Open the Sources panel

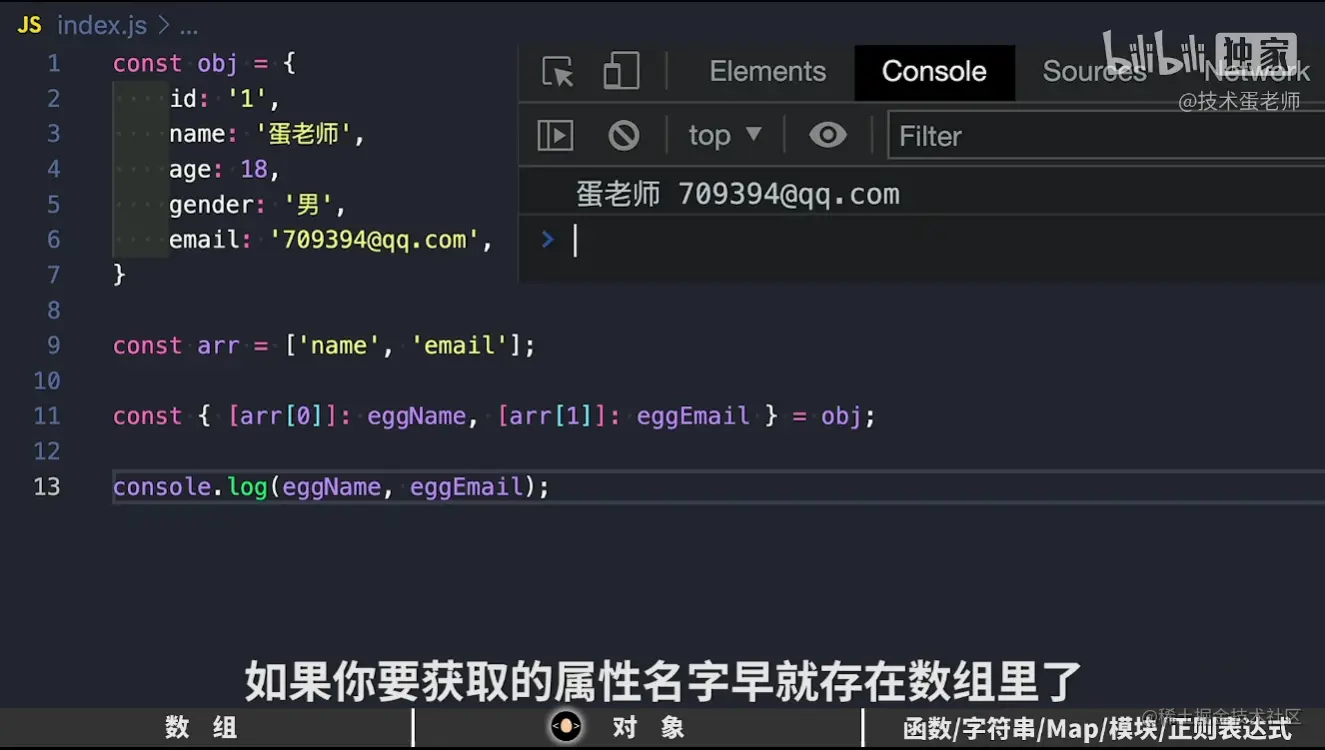pyautogui.click(x=1093, y=71)
